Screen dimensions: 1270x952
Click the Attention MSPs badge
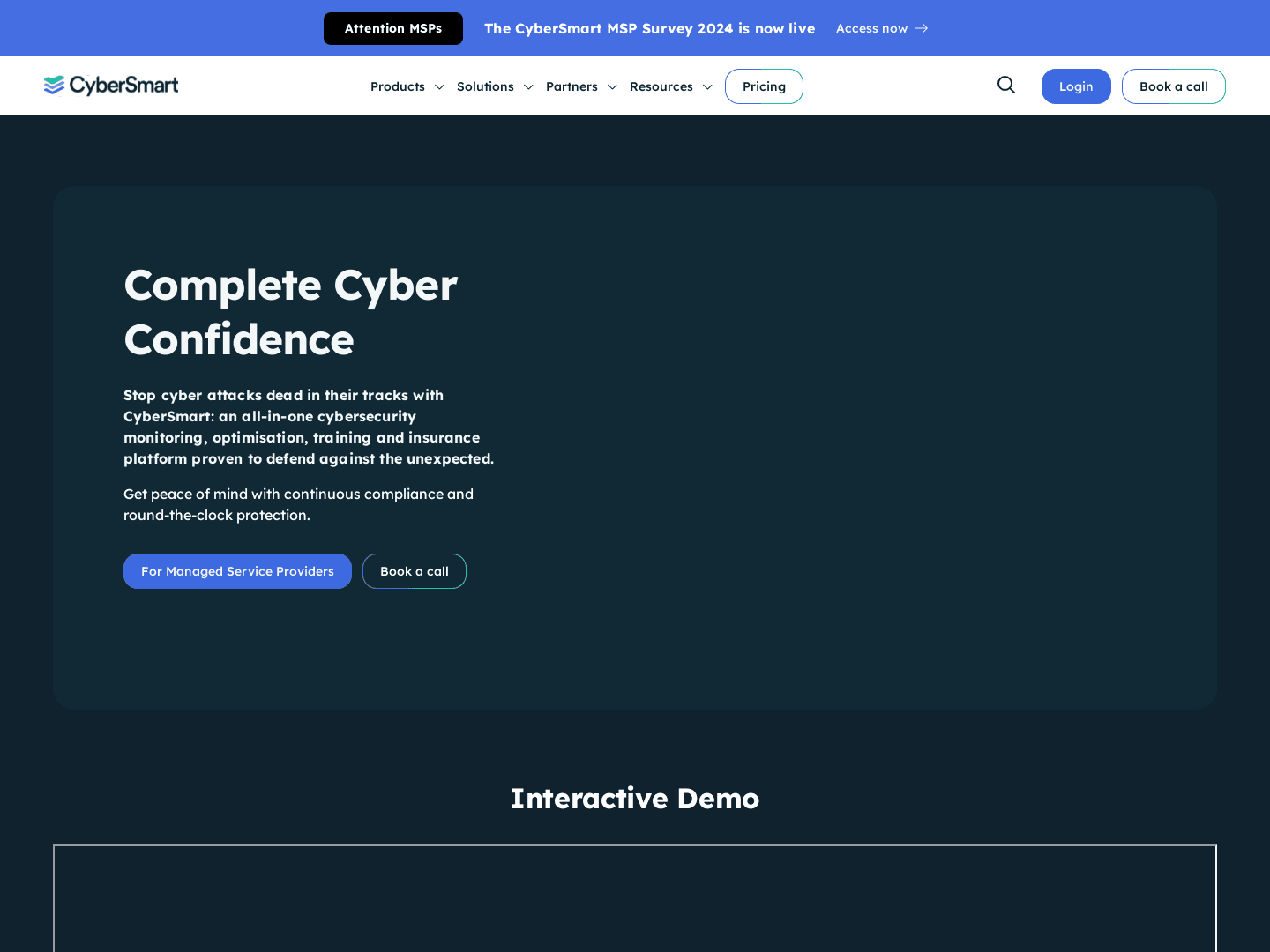click(393, 28)
